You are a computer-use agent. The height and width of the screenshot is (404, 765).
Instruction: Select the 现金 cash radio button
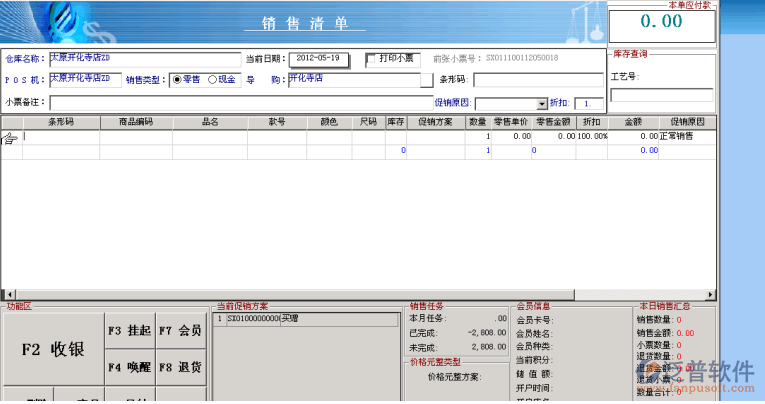tap(212, 80)
